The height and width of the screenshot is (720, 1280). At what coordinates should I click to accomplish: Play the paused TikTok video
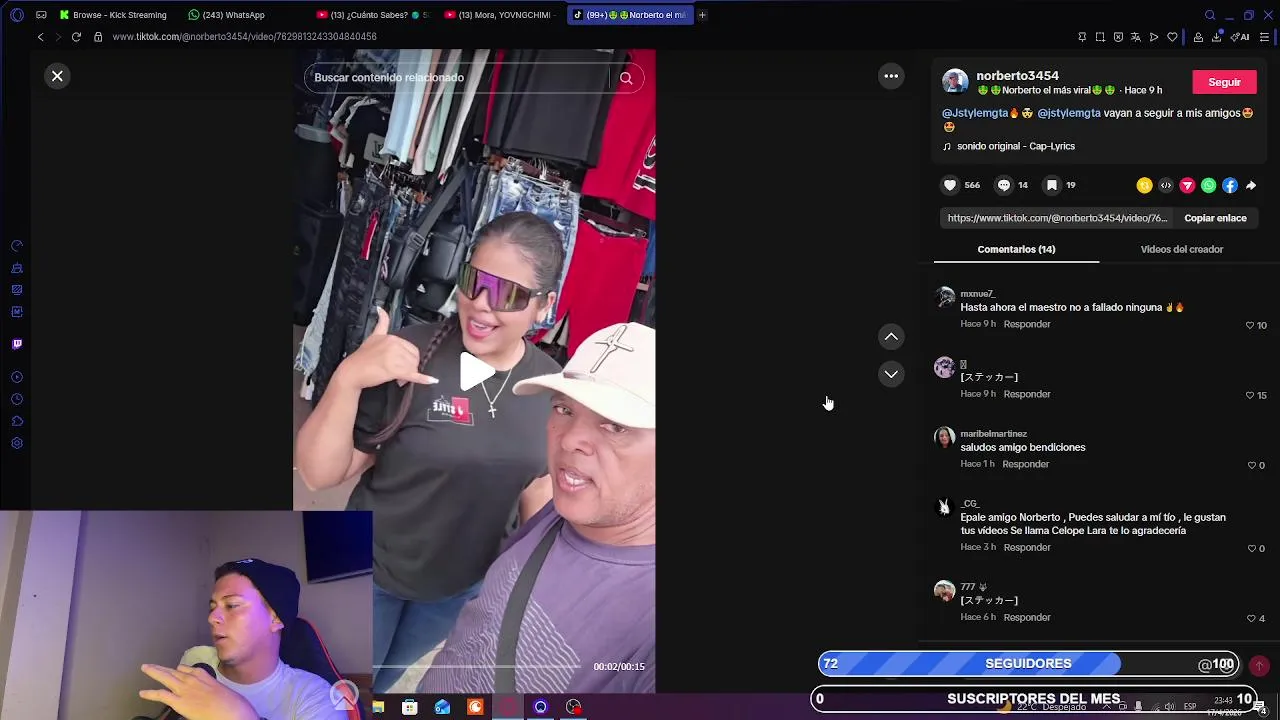pyautogui.click(x=475, y=371)
